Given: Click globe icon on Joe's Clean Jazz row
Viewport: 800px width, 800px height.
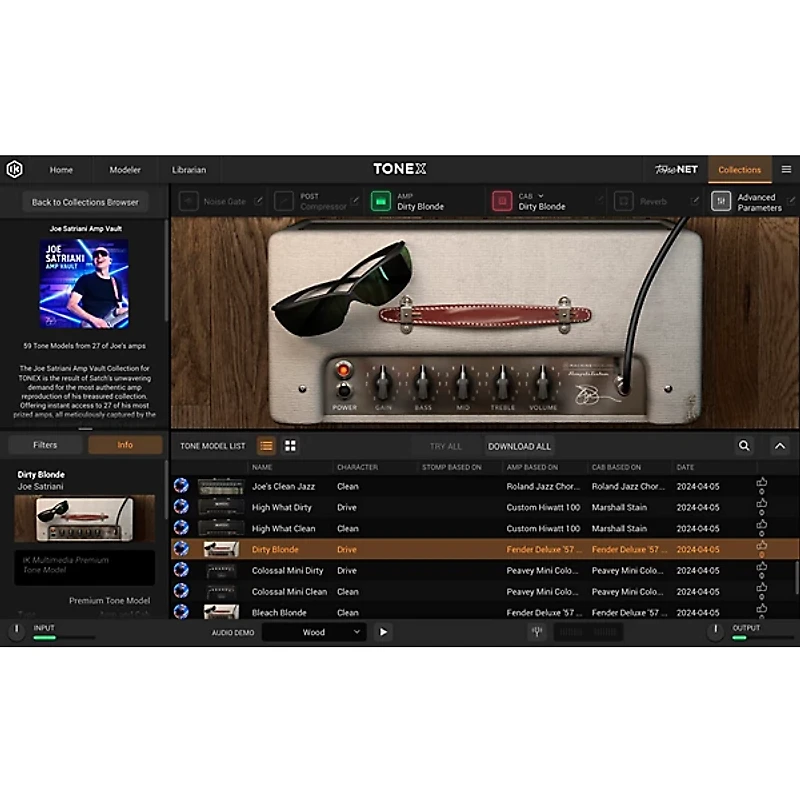Looking at the screenshot, I should tap(181, 485).
